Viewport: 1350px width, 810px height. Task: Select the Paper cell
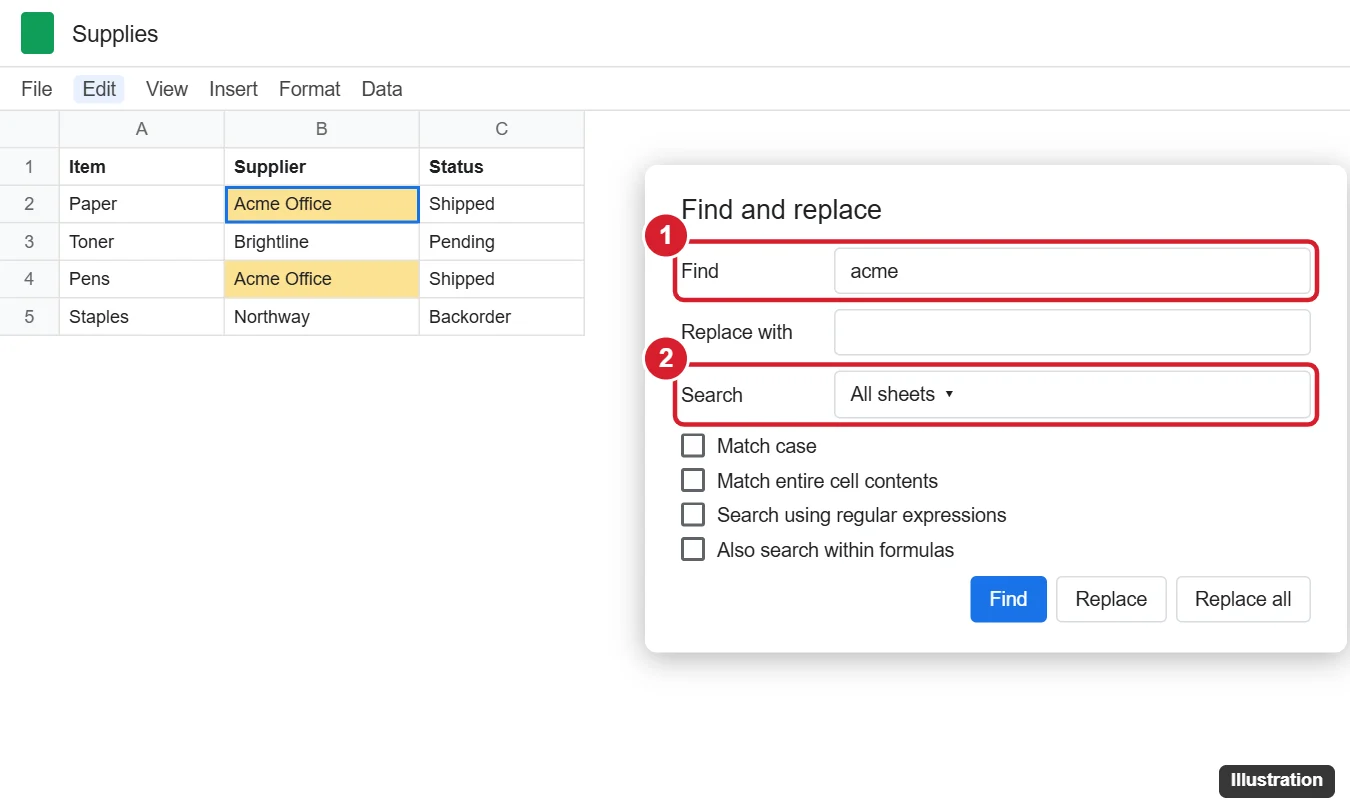tap(142, 204)
